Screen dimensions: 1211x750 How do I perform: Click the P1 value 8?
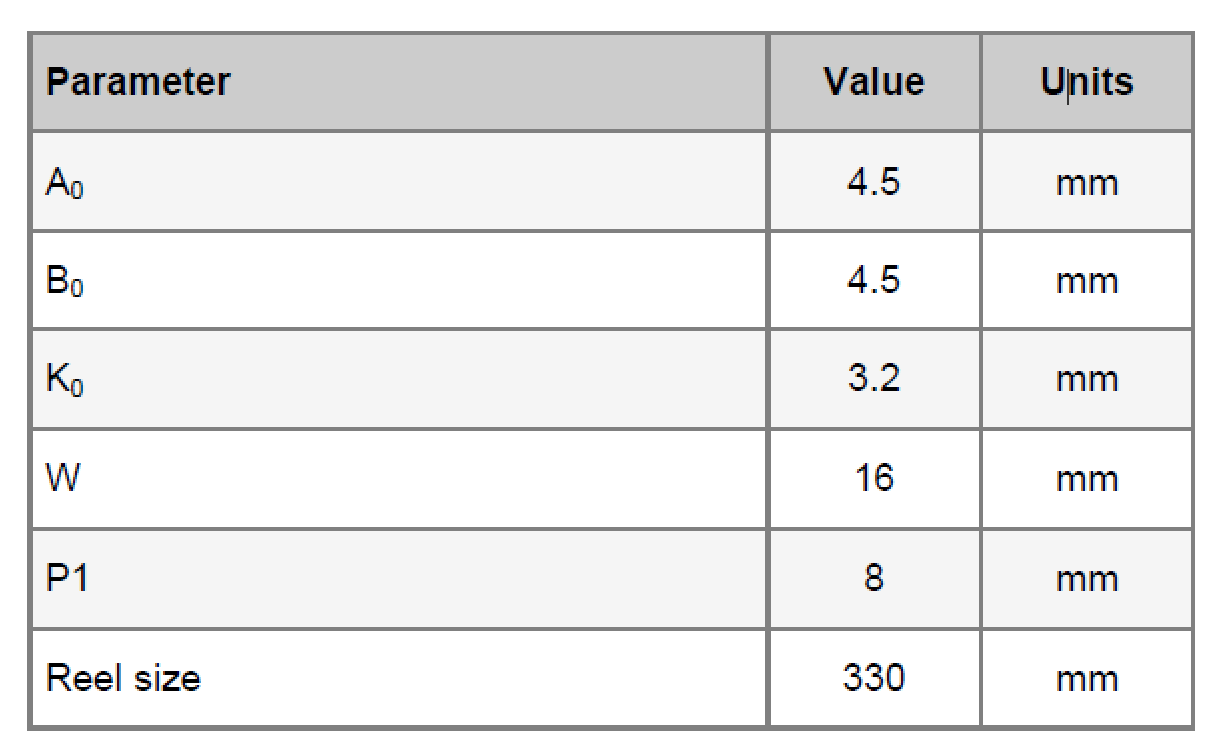pyautogui.click(x=874, y=578)
